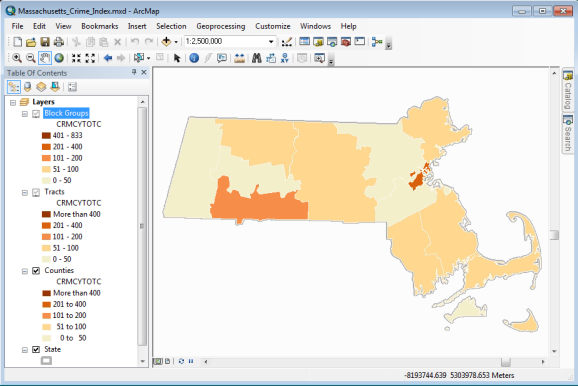Image resolution: width=578 pixels, height=386 pixels.
Task: Click the Add Data button
Action: [x=166, y=42]
